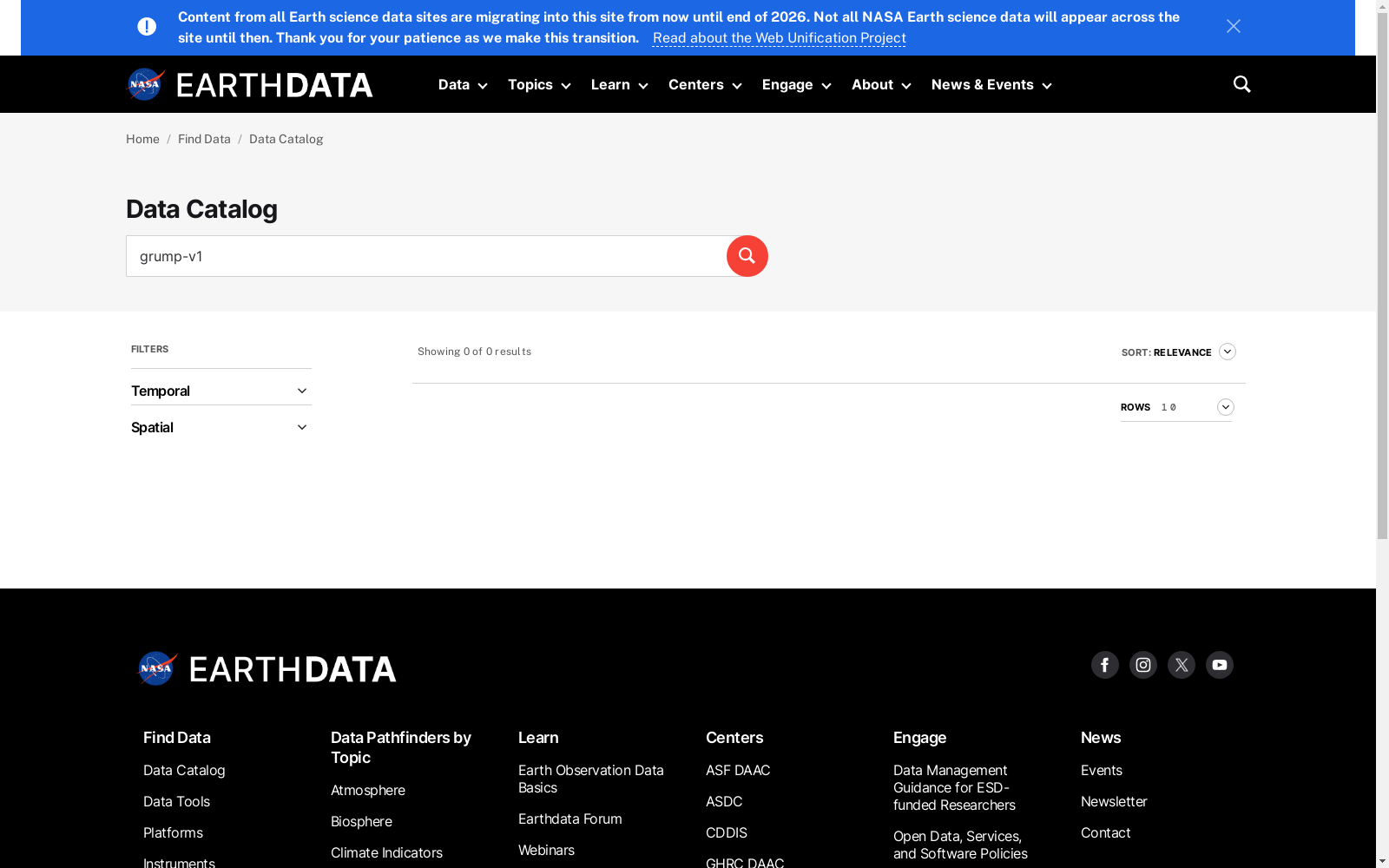The image size is (1389, 868).
Task: Open the Engage menu
Action: [796, 84]
